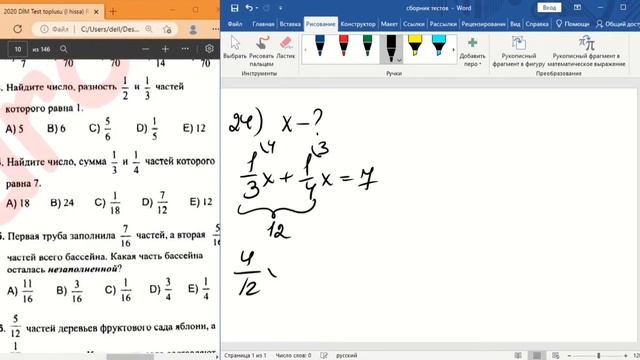
Task: Switch to web layout view icon
Action: (555, 356)
